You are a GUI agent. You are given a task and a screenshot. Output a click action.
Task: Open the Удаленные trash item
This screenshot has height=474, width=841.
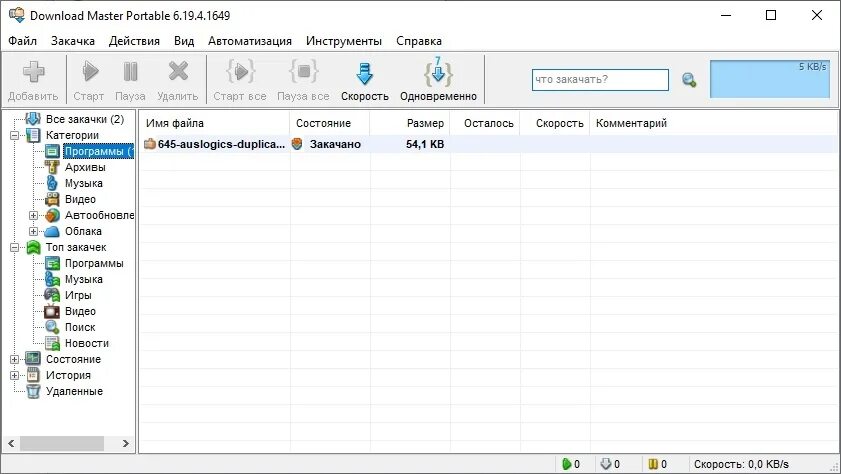(74, 391)
